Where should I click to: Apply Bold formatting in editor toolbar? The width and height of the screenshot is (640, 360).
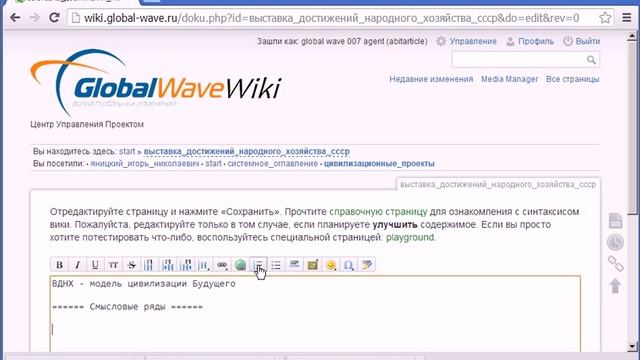(x=60, y=265)
